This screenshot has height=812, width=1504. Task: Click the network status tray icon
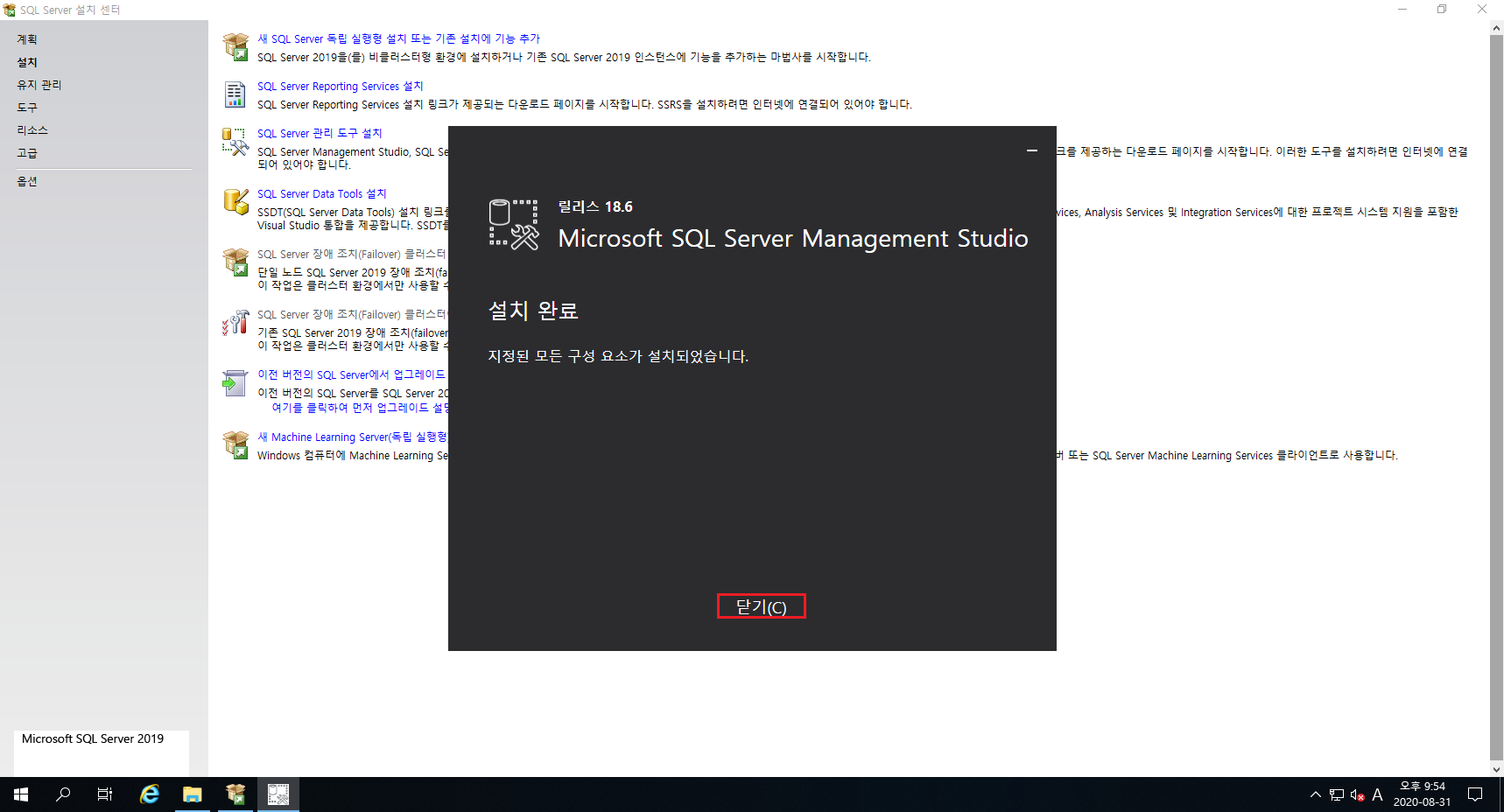pos(1337,794)
